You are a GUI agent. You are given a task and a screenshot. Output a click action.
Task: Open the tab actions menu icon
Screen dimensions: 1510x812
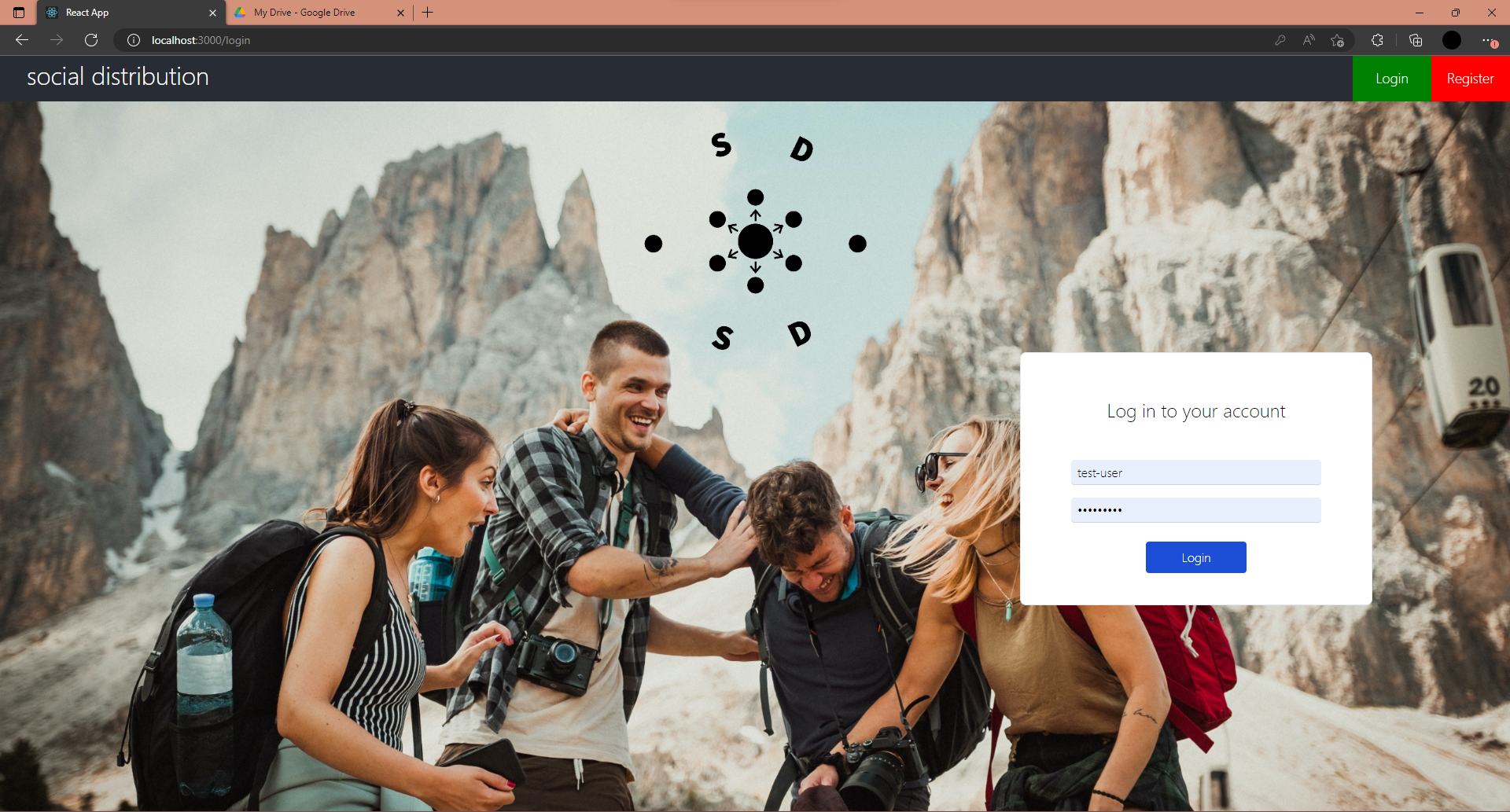click(19, 13)
